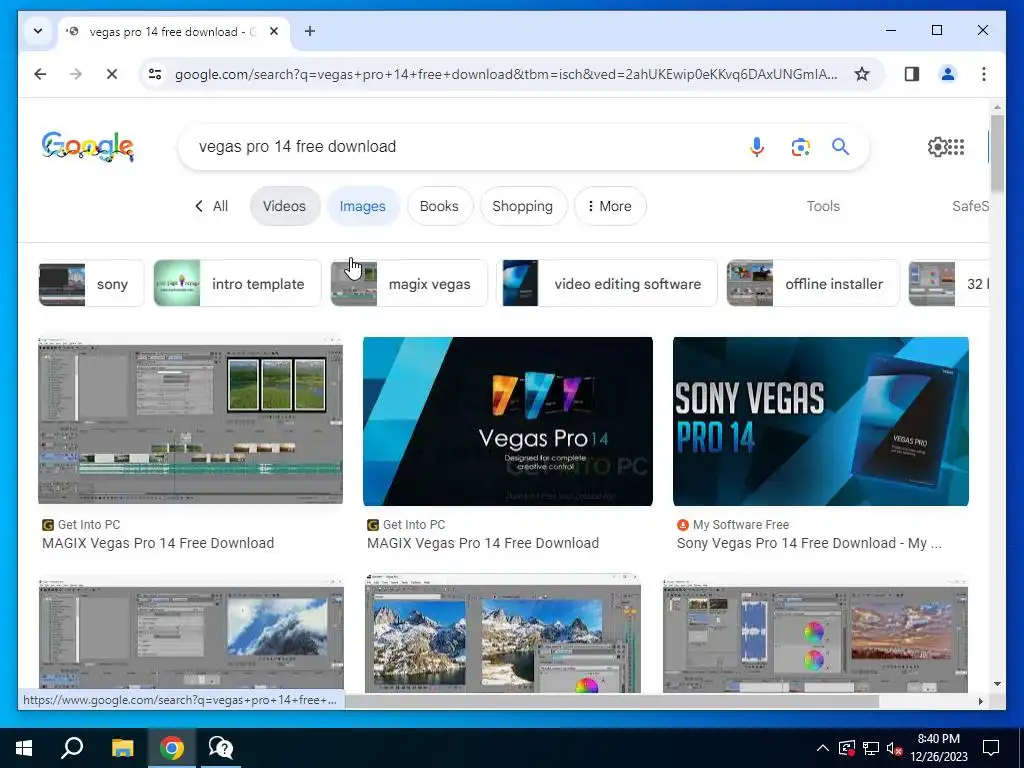Stop loading the page
Viewport: 1024px width, 768px height.
[x=112, y=74]
